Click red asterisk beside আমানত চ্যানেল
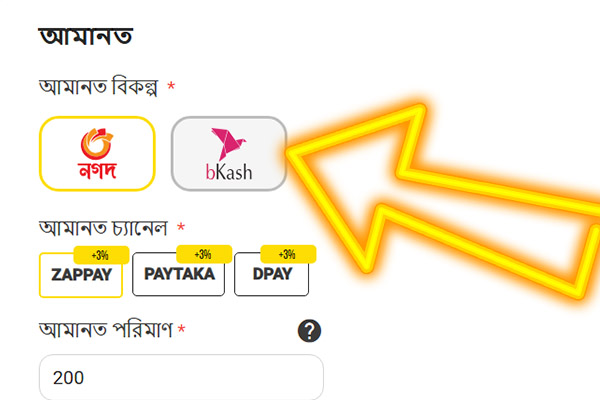This screenshot has width=600, height=400. [x=181, y=227]
